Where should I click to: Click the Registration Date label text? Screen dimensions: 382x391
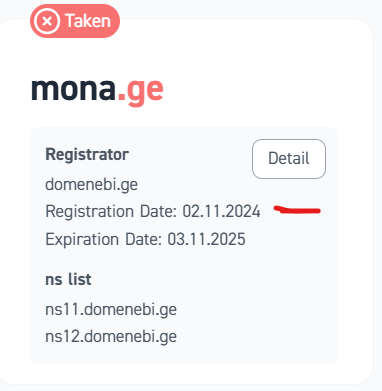[111, 211]
